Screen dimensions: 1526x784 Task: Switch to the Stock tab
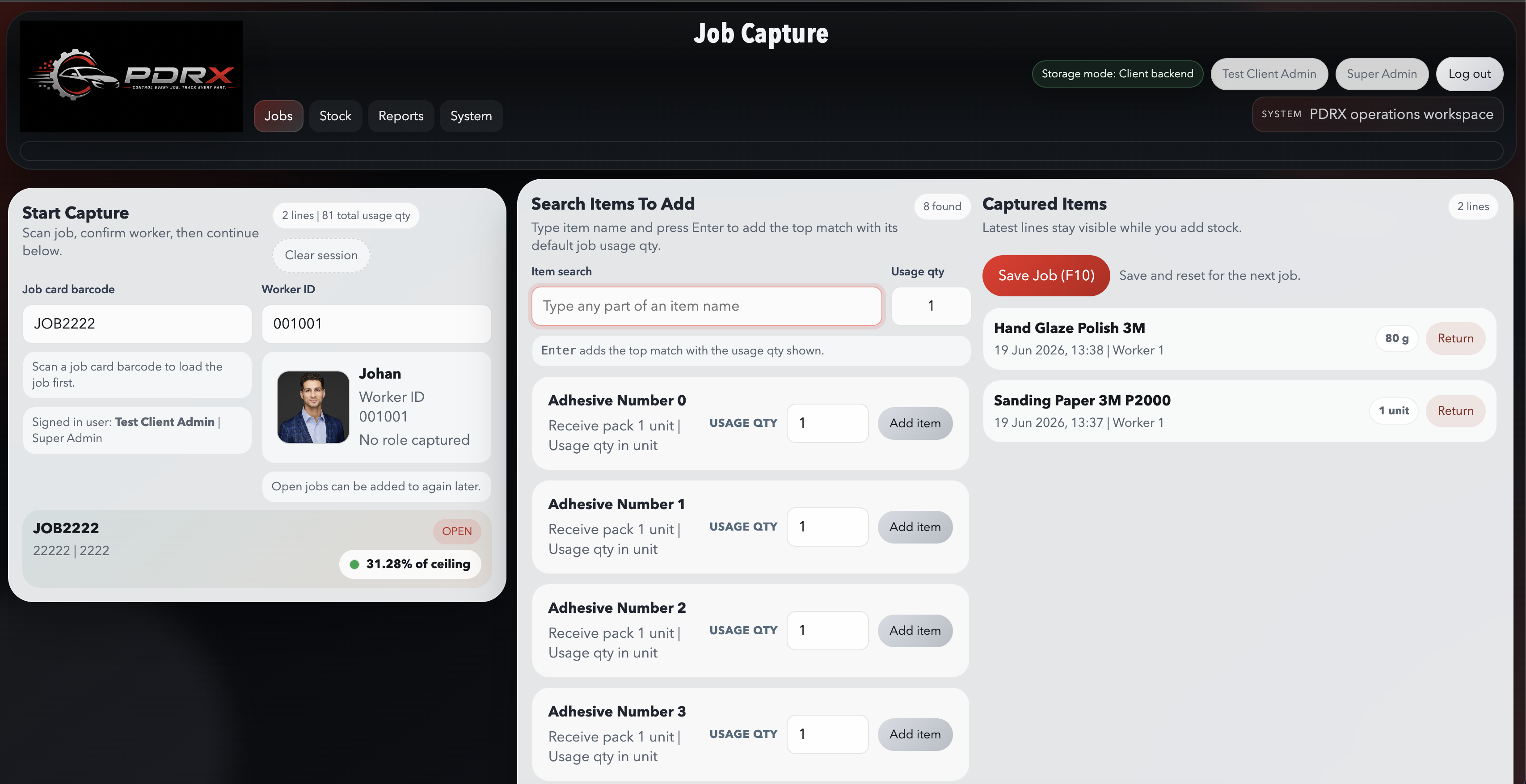coord(335,116)
